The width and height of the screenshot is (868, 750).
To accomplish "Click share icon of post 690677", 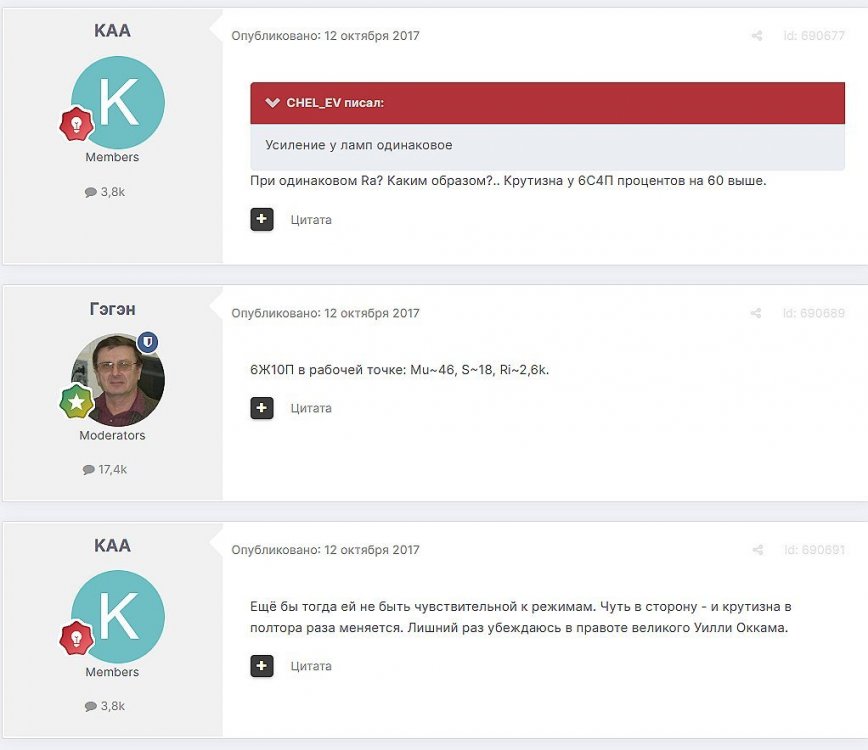I will coord(757,36).
